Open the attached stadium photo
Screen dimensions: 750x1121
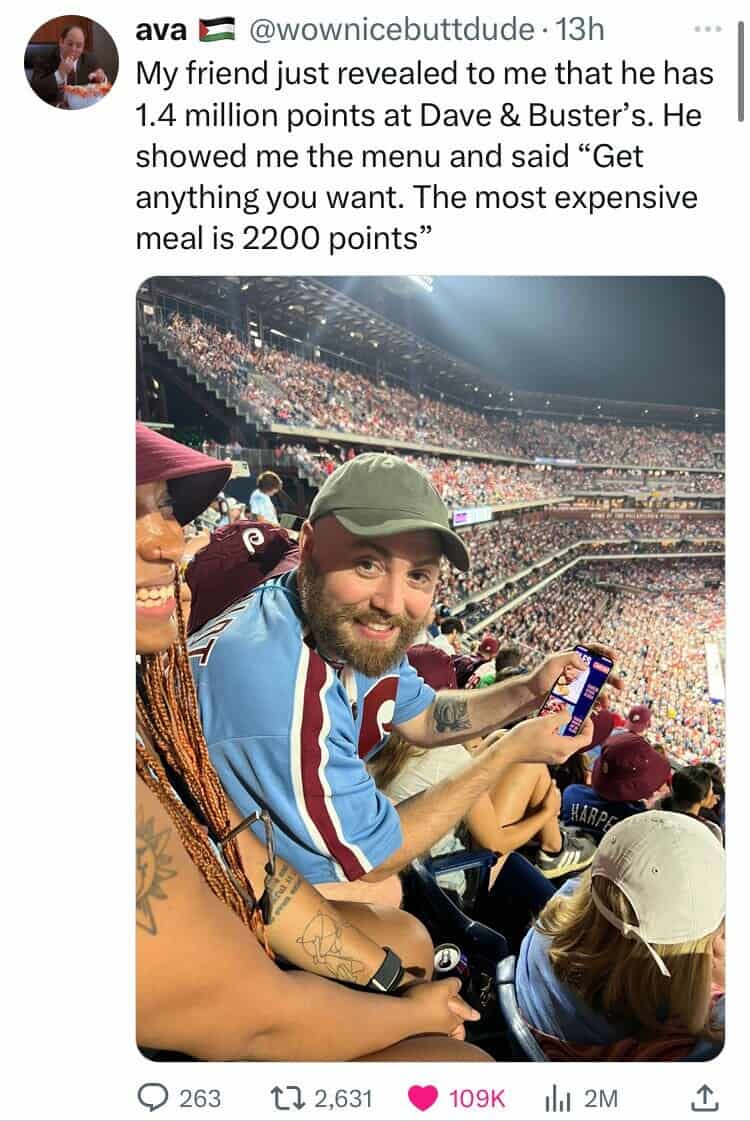430,668
